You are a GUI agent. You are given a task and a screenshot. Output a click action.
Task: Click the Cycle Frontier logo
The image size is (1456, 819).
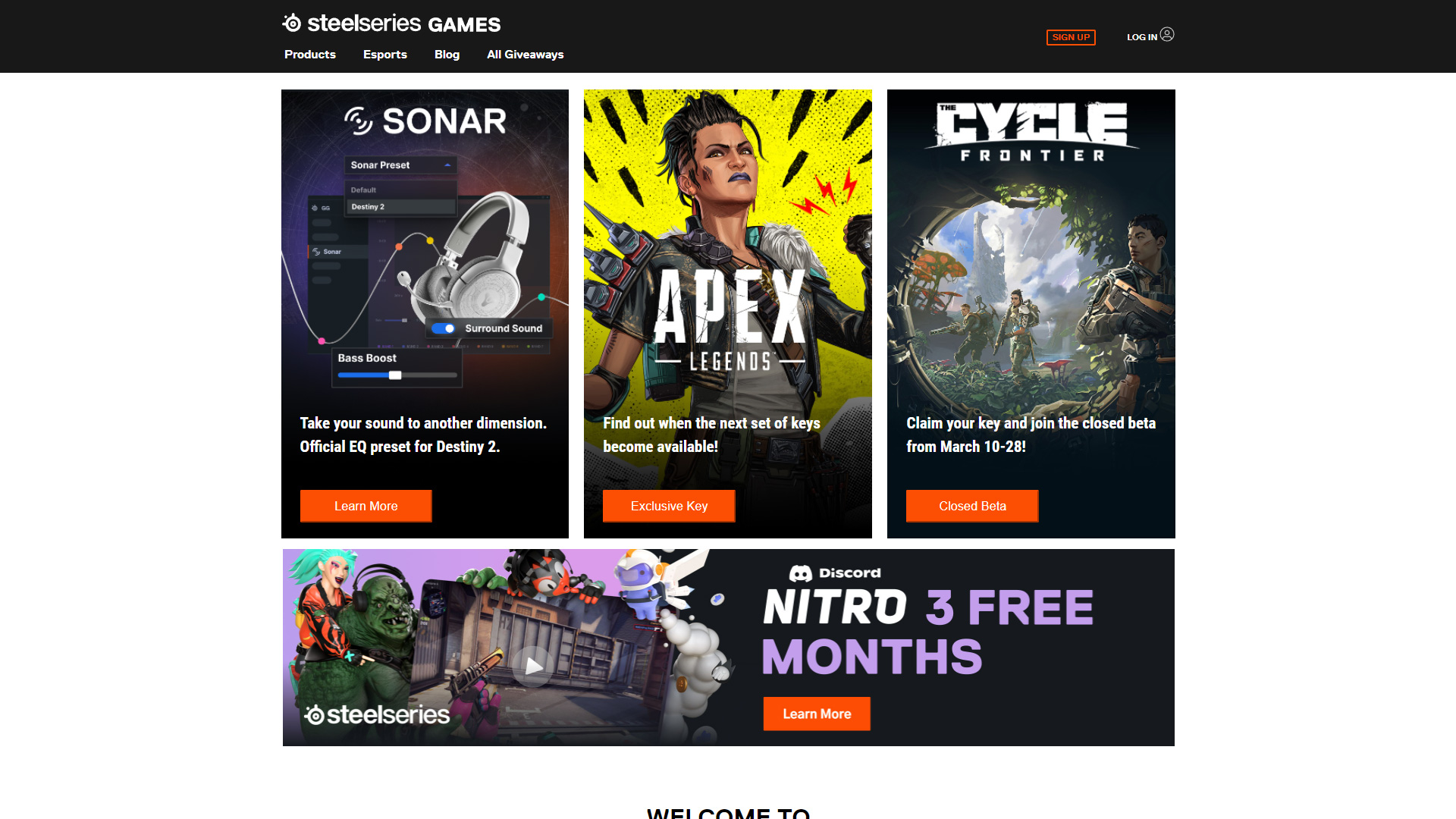[x=1031, y=132]
